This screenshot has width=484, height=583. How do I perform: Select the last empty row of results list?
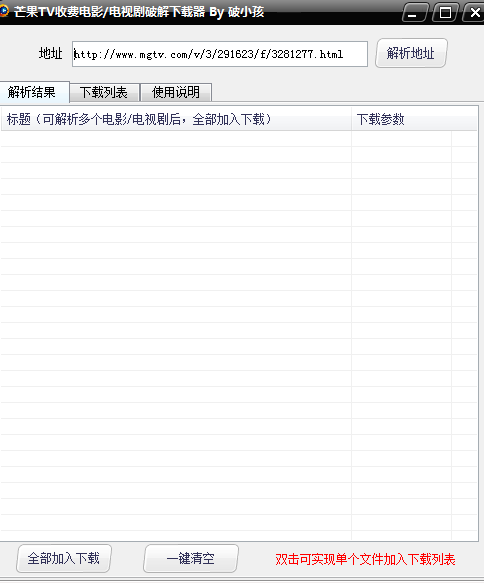pyautogui.click(x=239, y=522)
